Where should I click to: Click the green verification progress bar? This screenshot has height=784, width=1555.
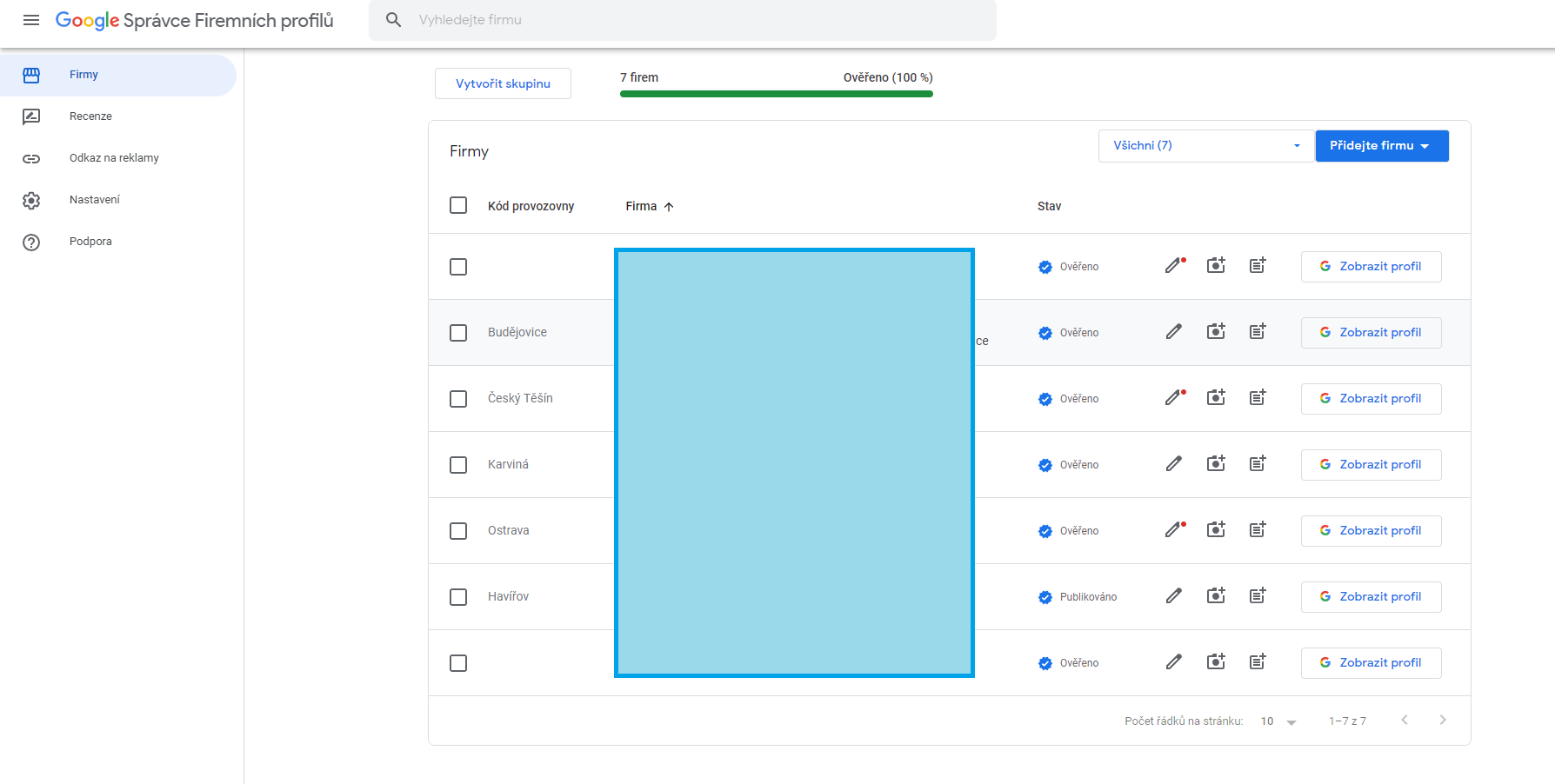pyautogui.click(x=777, y=94)
